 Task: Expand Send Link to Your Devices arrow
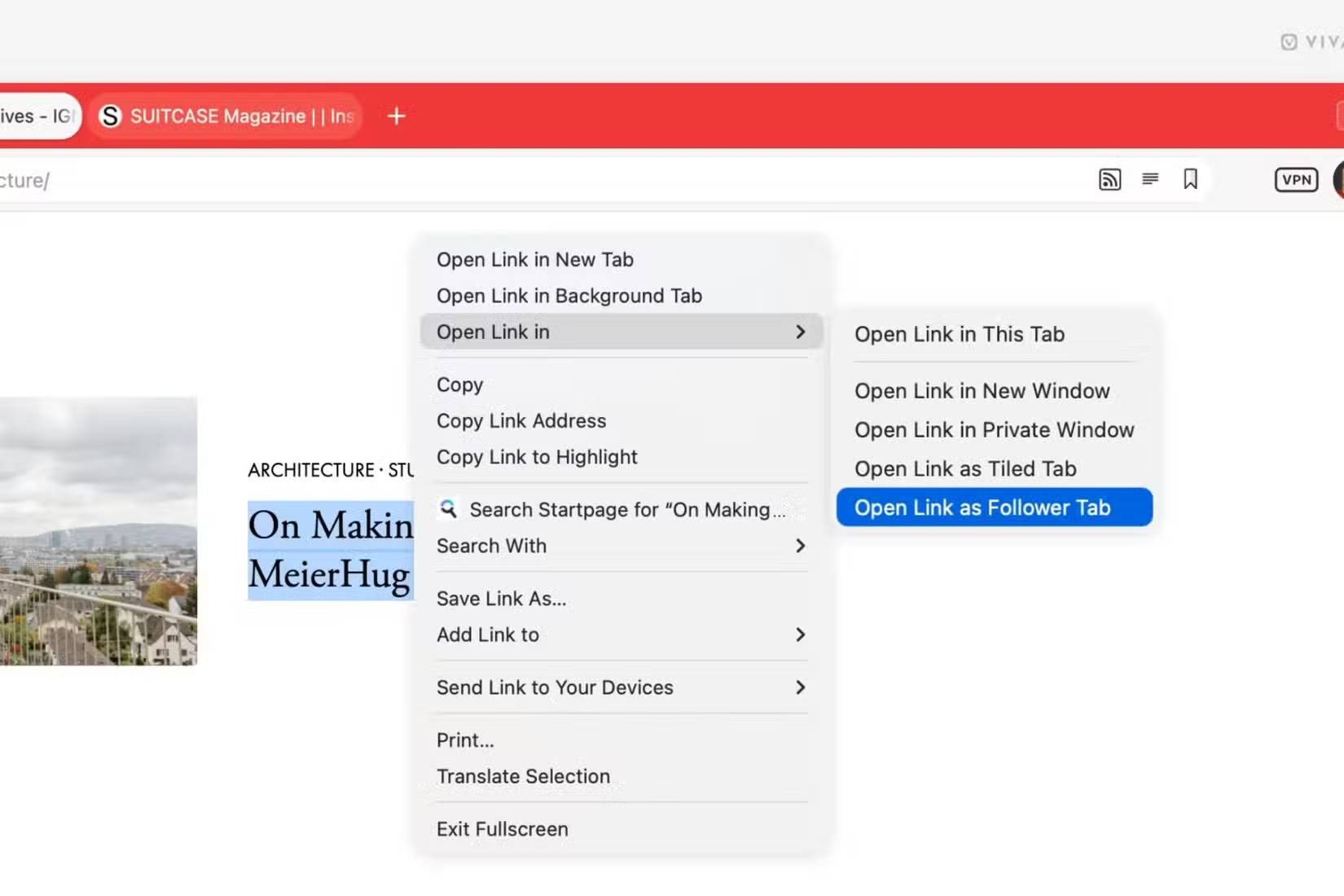tap(800, 687)
